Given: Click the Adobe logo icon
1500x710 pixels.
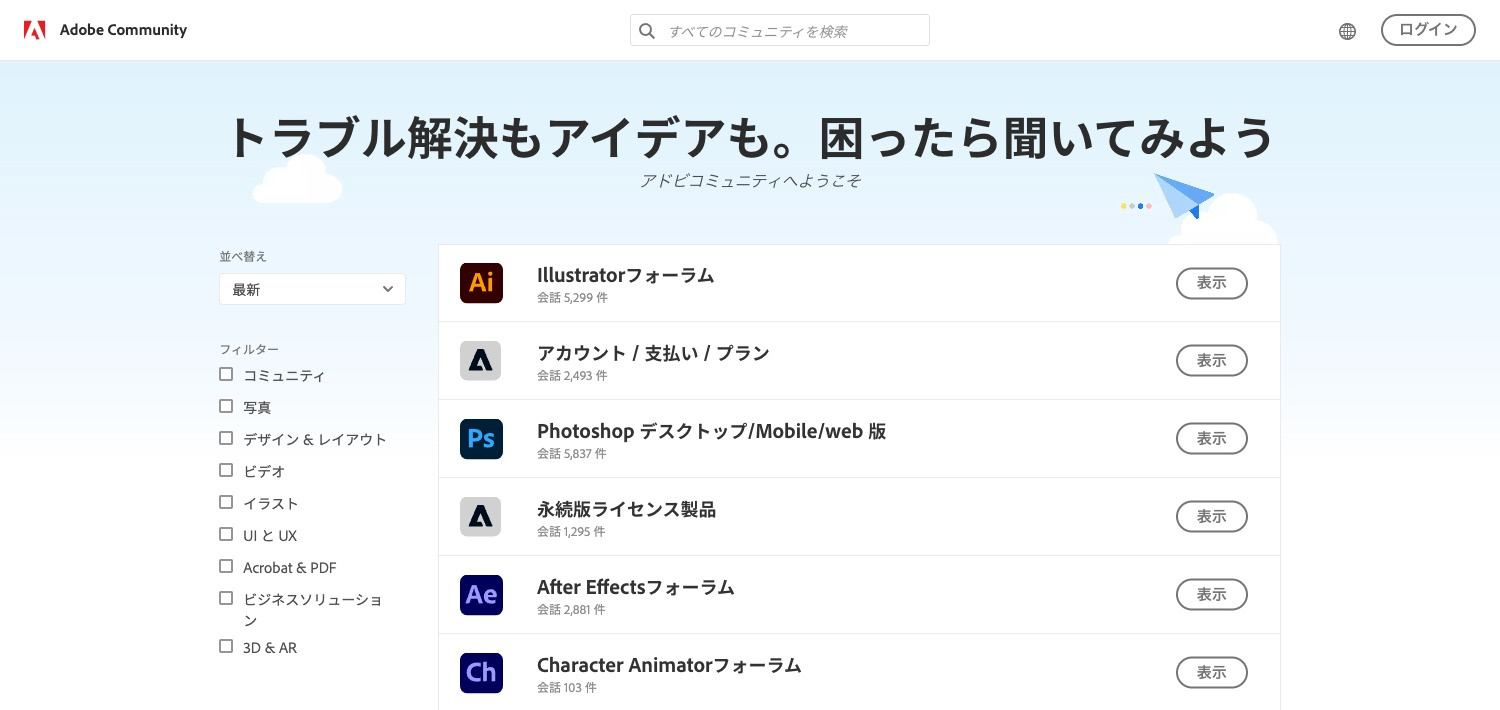Looking at the screenshot, I should coord(35,30).
